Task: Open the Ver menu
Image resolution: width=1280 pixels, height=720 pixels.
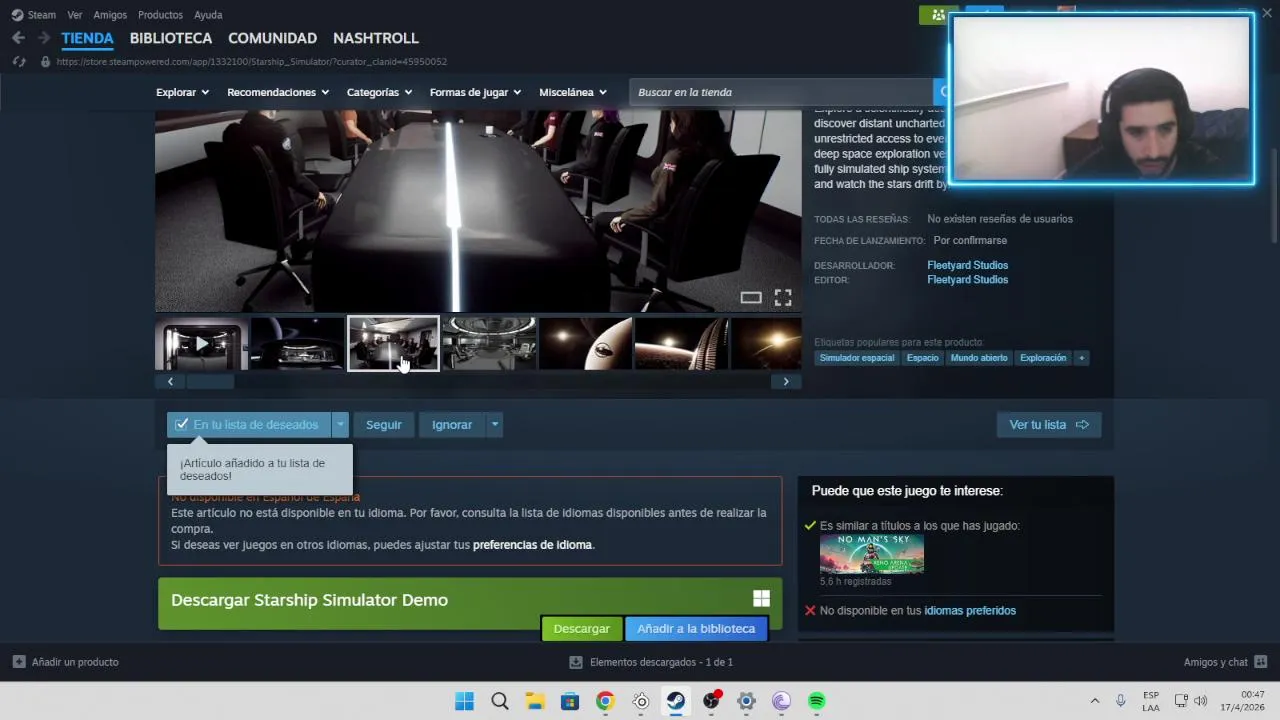Action: coord(75,15)
